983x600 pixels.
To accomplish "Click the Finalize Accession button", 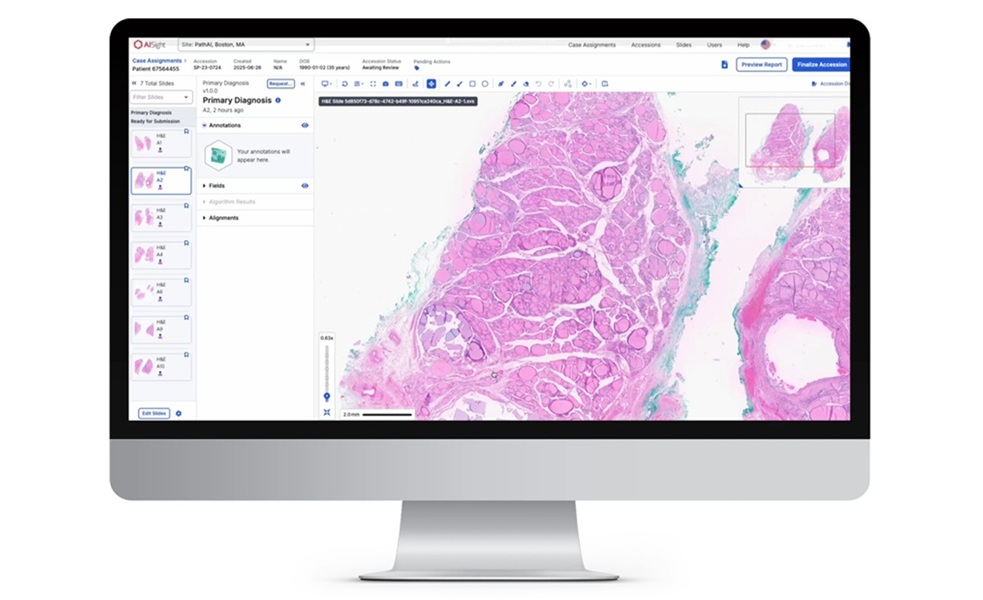I will point(821,65).
